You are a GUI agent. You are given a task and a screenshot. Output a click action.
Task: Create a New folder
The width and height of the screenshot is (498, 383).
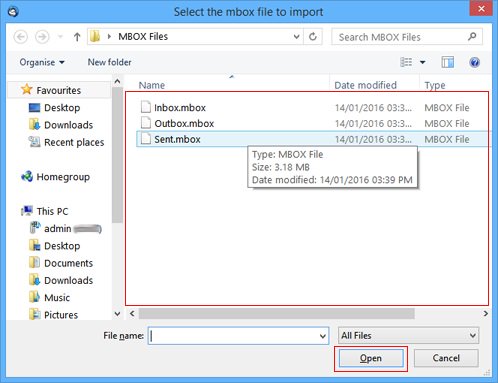click(x=109, y=62)
